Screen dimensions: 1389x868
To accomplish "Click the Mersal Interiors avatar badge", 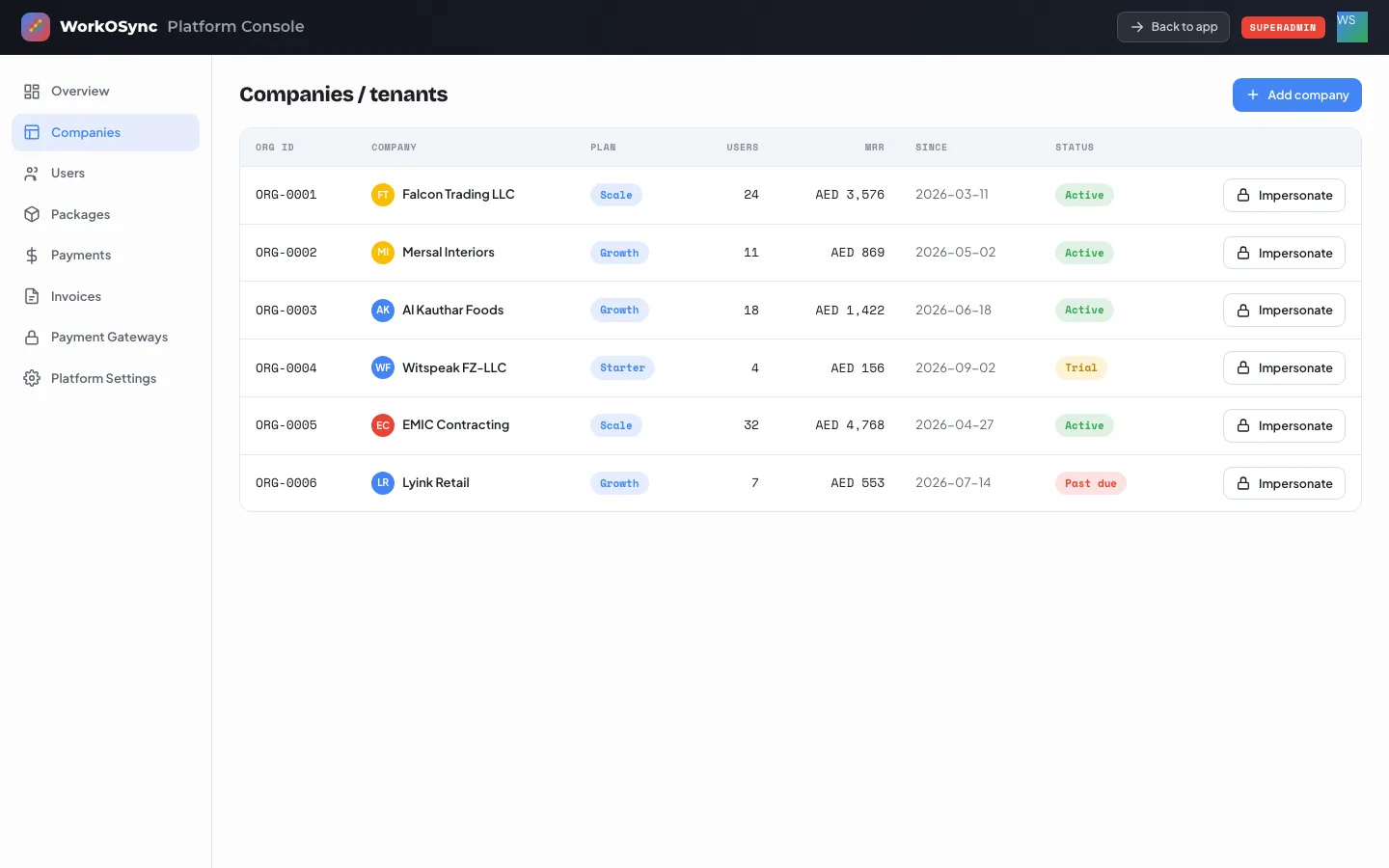I will coord(383,253).
